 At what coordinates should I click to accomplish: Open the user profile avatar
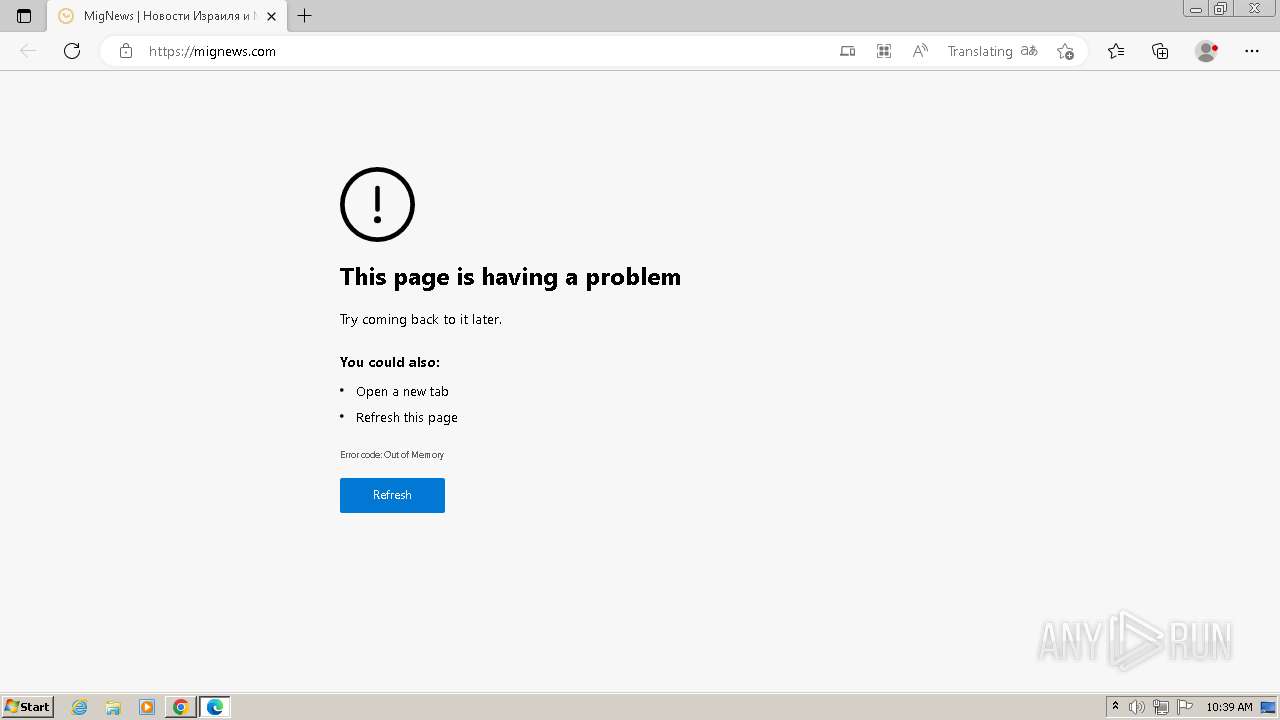point(1206,51)
